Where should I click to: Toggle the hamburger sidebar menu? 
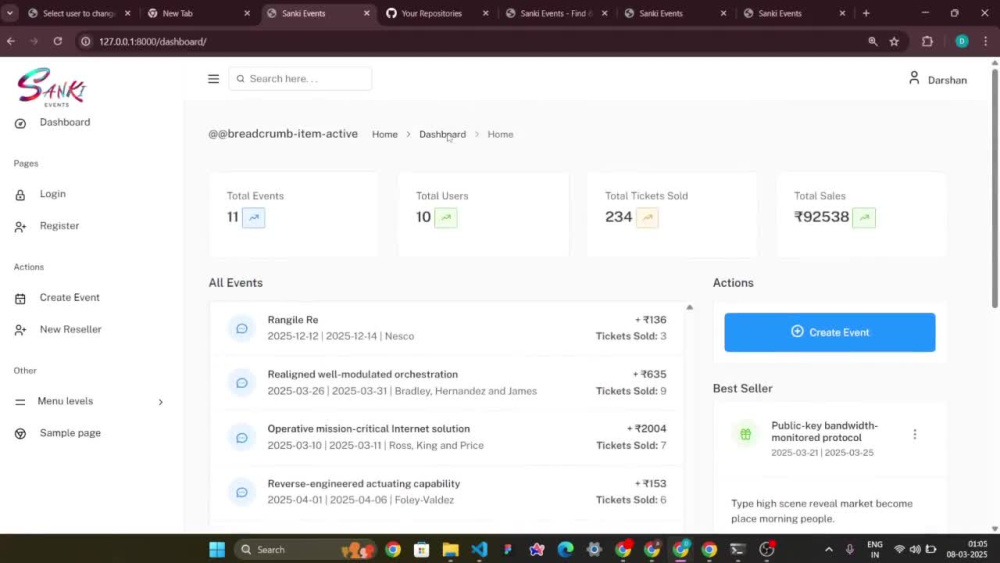213,79
